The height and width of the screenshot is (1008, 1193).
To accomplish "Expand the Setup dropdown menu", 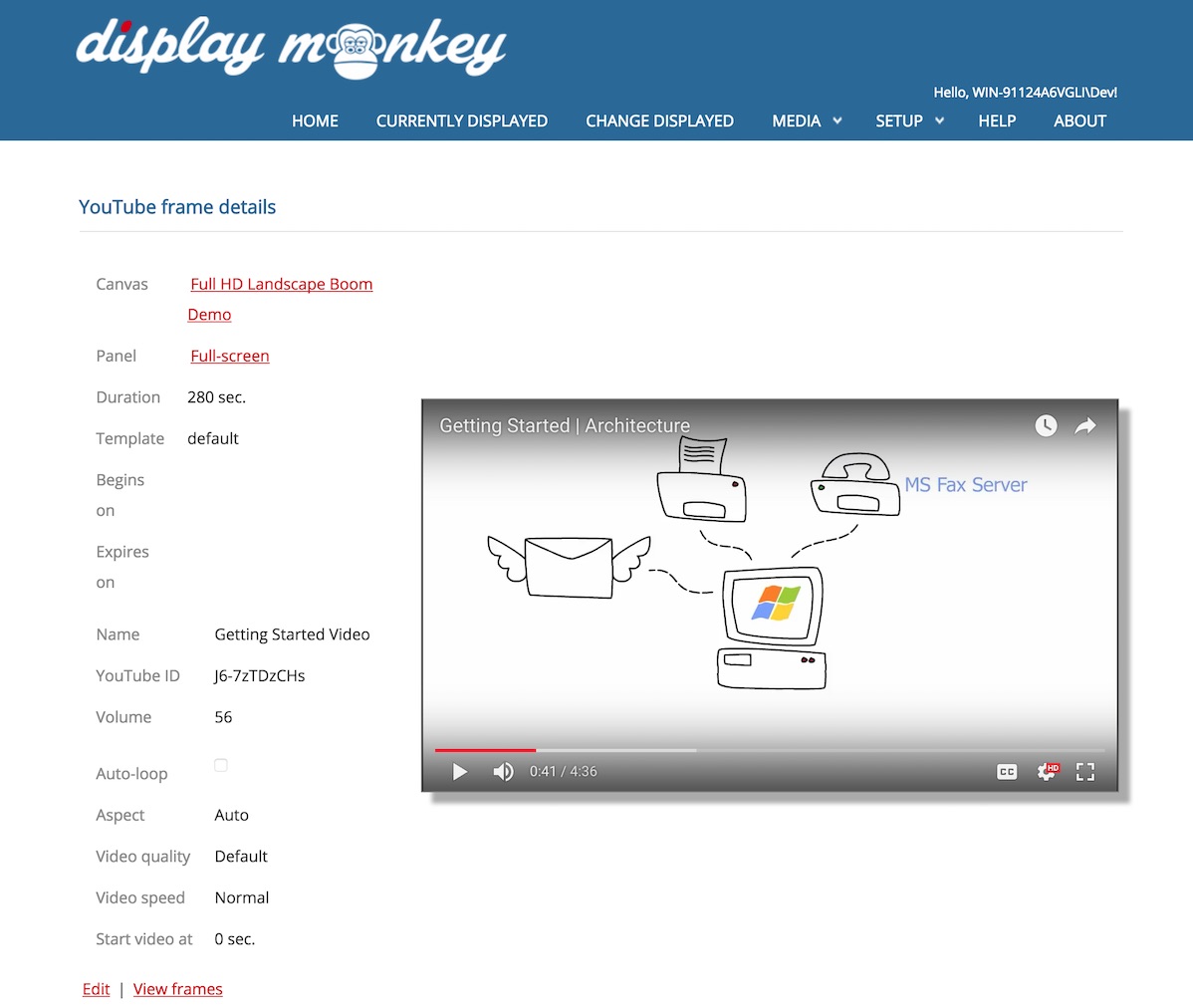I will (909, 121).
